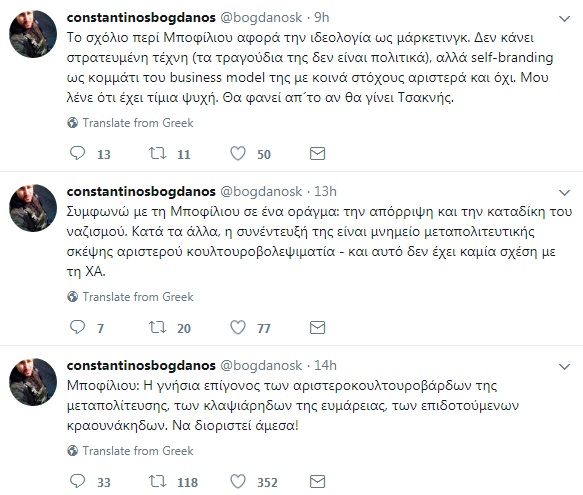Reply to the 14h tweet with 33 replies
This screenshot has height=495, width=583.
point(78,481)
